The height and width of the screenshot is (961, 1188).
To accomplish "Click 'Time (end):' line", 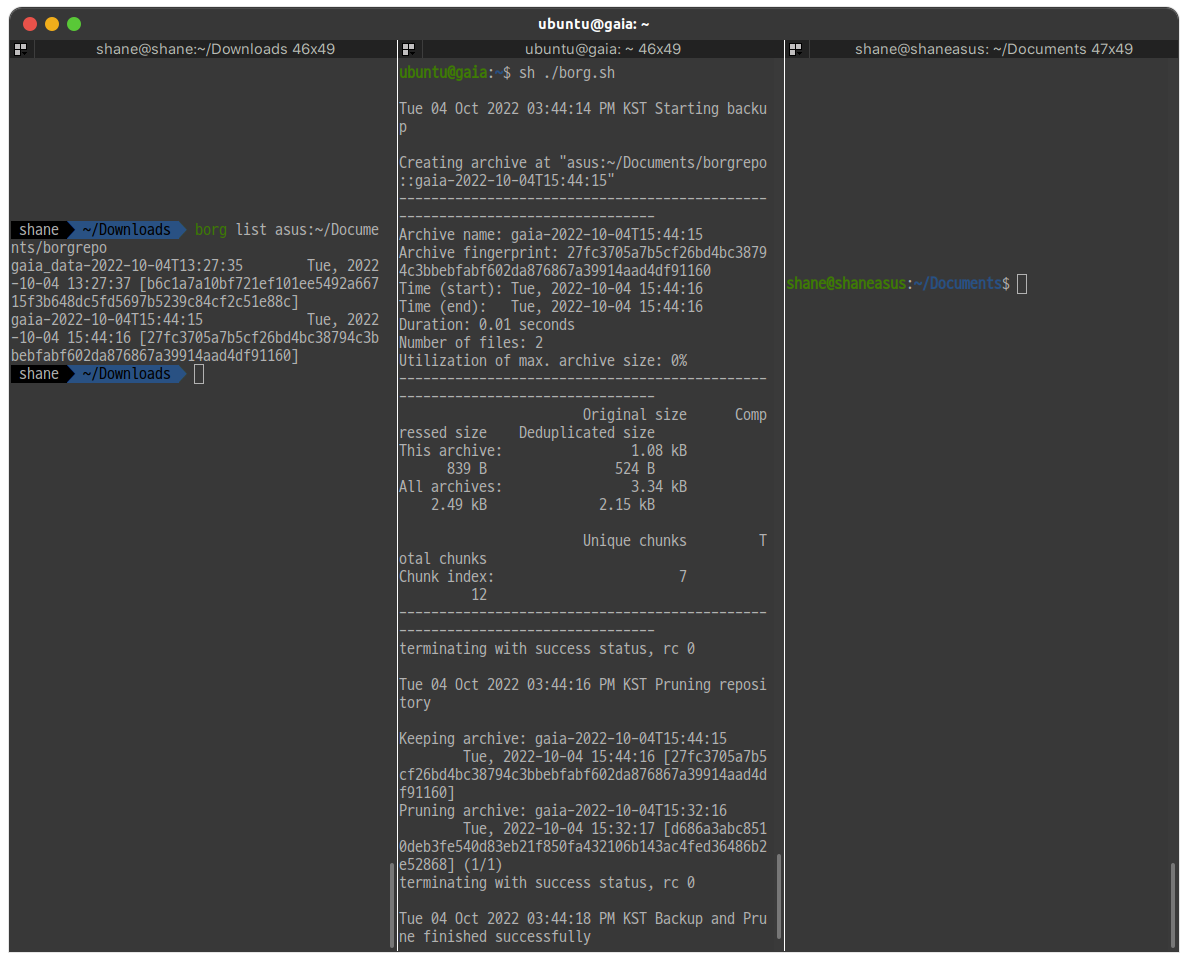I will (x=551, y=307).
